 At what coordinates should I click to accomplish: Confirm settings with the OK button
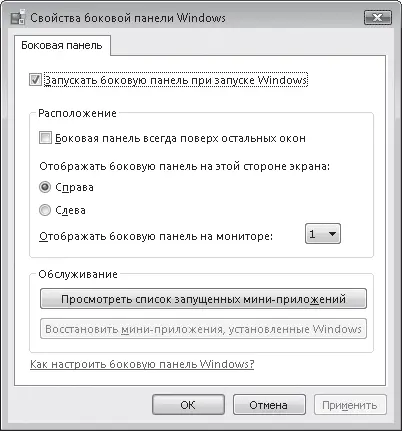(x=188, y=405)
